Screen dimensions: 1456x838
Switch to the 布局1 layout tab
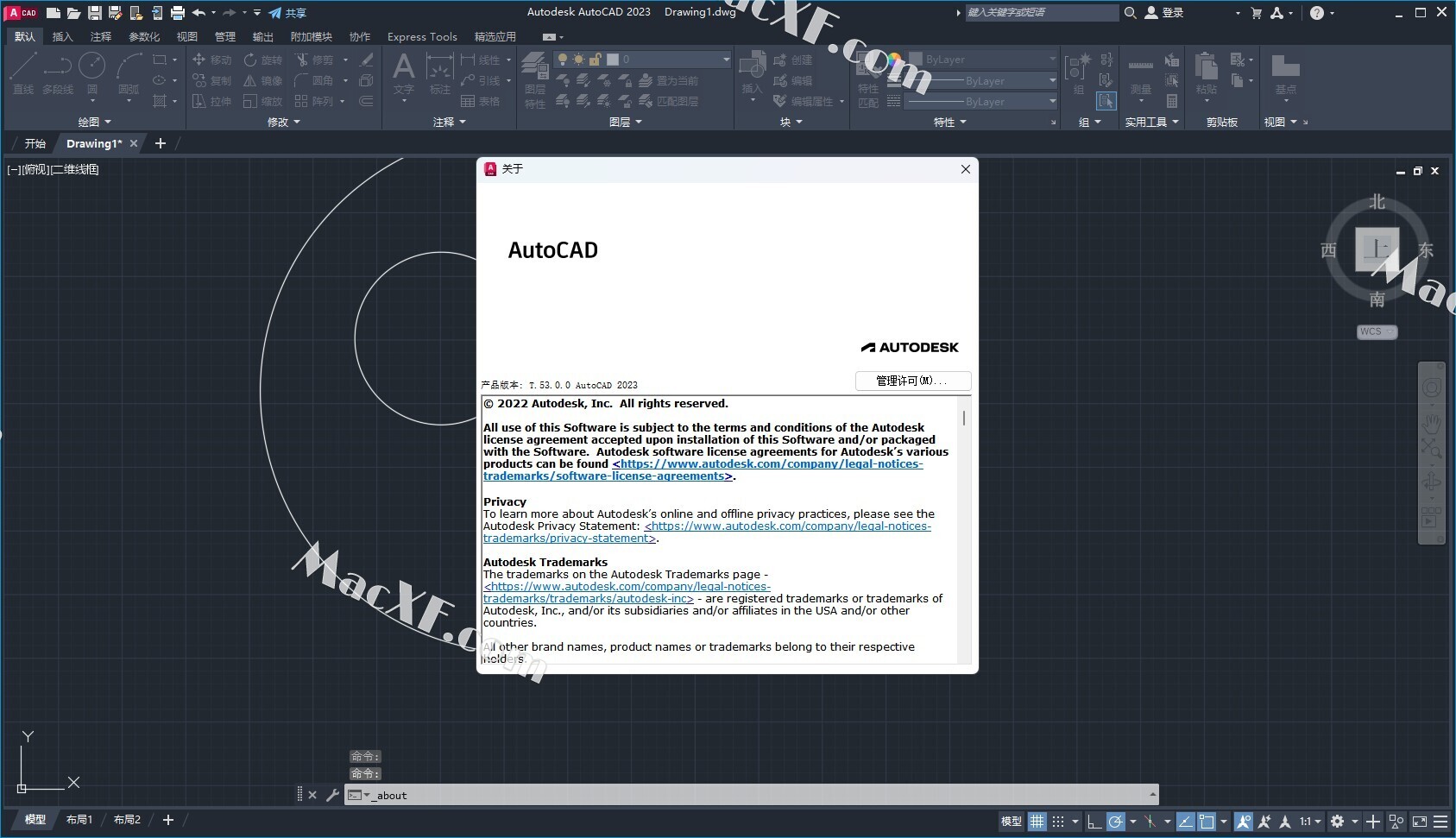[79, 819]
